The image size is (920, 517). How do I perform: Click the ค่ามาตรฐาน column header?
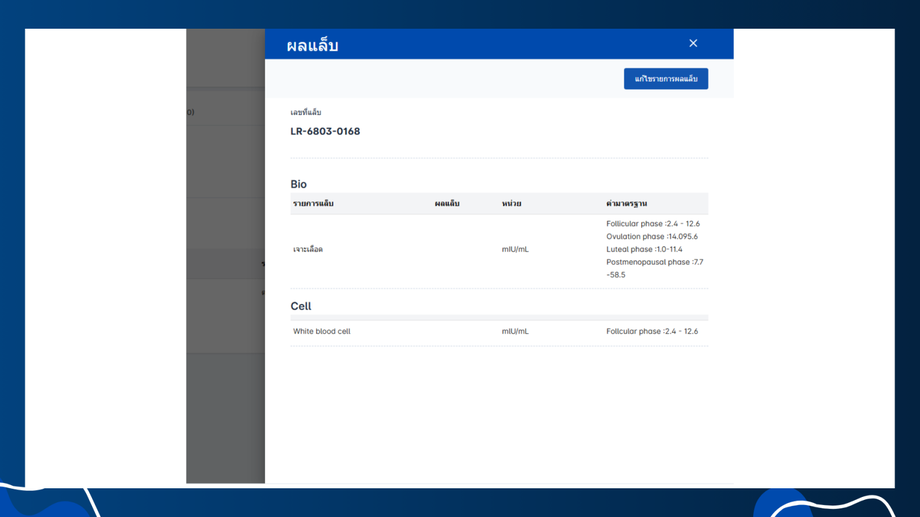[x=627, y=204]
